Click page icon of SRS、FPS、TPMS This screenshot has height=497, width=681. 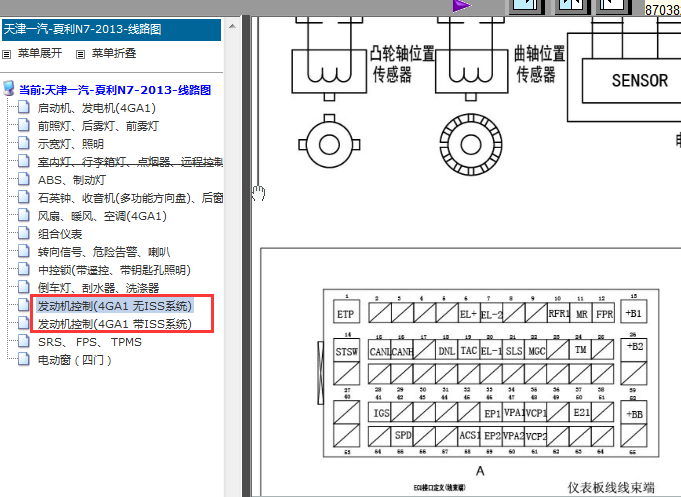(24, 341)
